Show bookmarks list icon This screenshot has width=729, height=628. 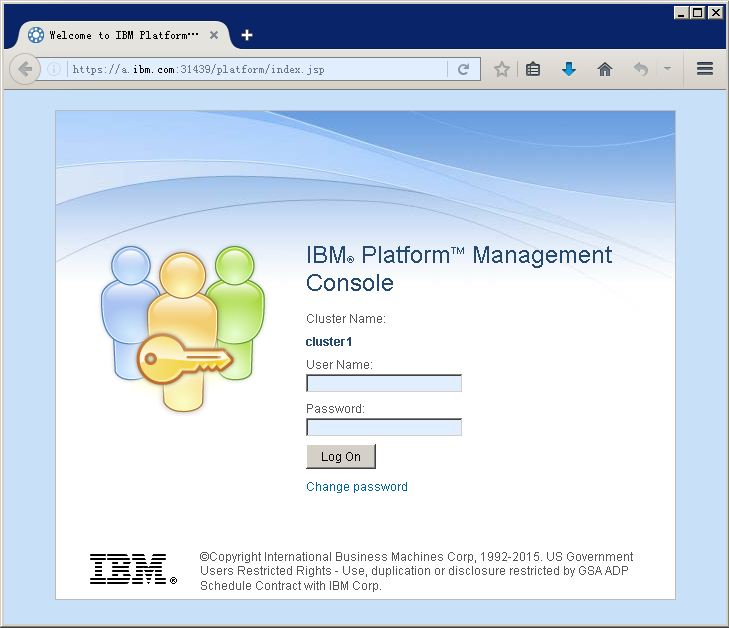click(533, 70)
